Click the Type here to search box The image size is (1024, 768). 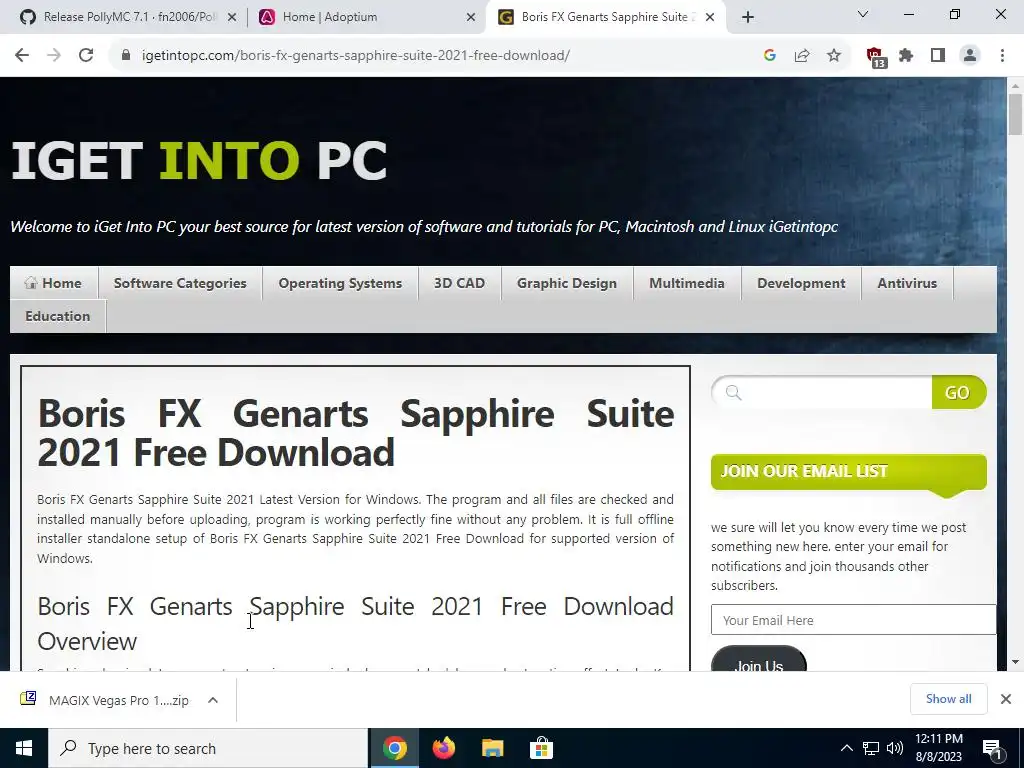pyautogui.click(x=208, y=748)
